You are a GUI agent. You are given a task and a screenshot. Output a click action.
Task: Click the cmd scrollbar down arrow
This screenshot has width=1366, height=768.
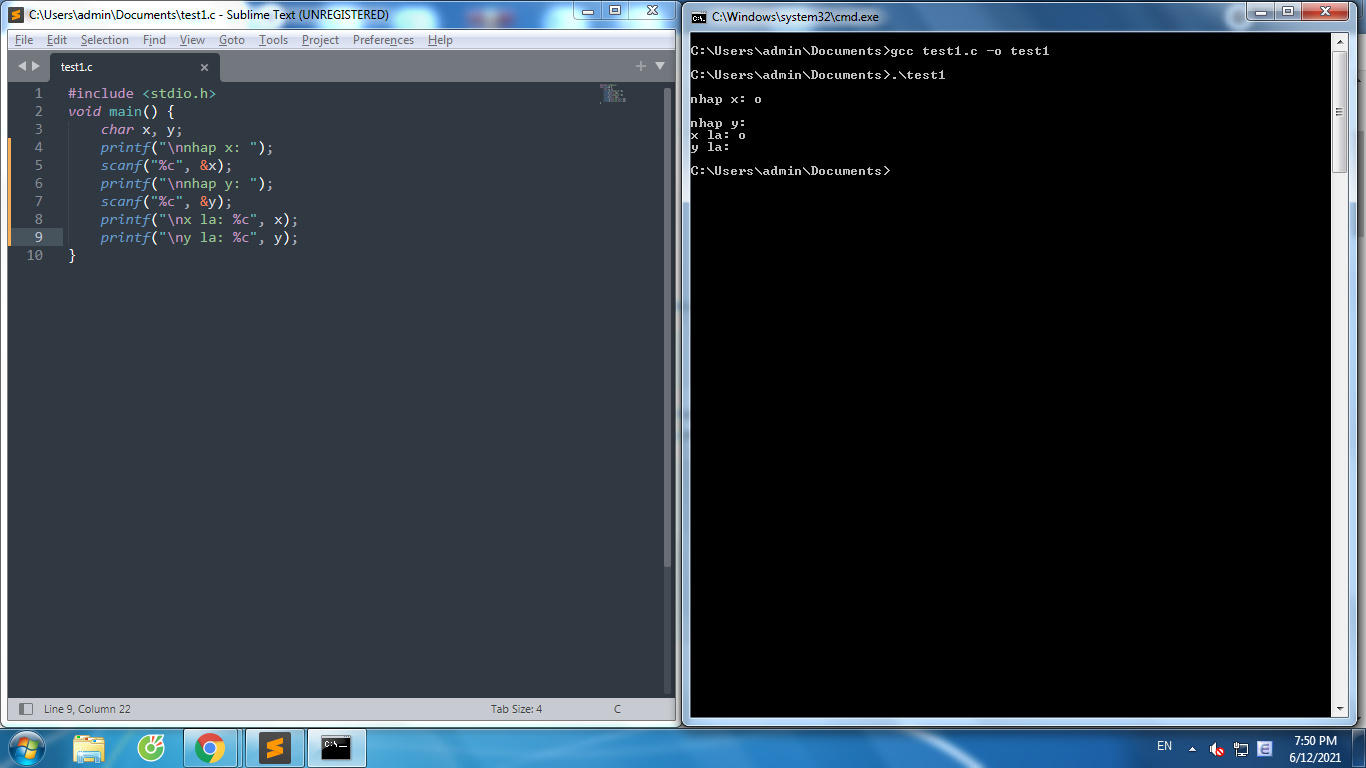click(1340, 710)
